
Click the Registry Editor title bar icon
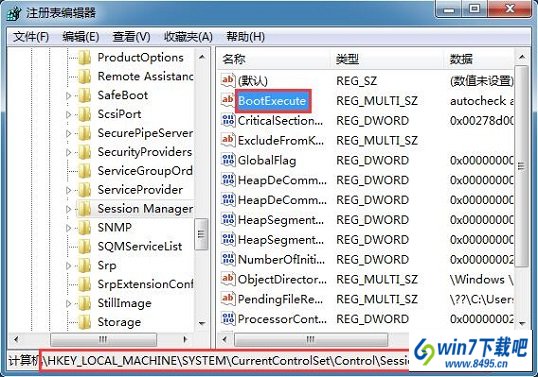coord(15,14)
